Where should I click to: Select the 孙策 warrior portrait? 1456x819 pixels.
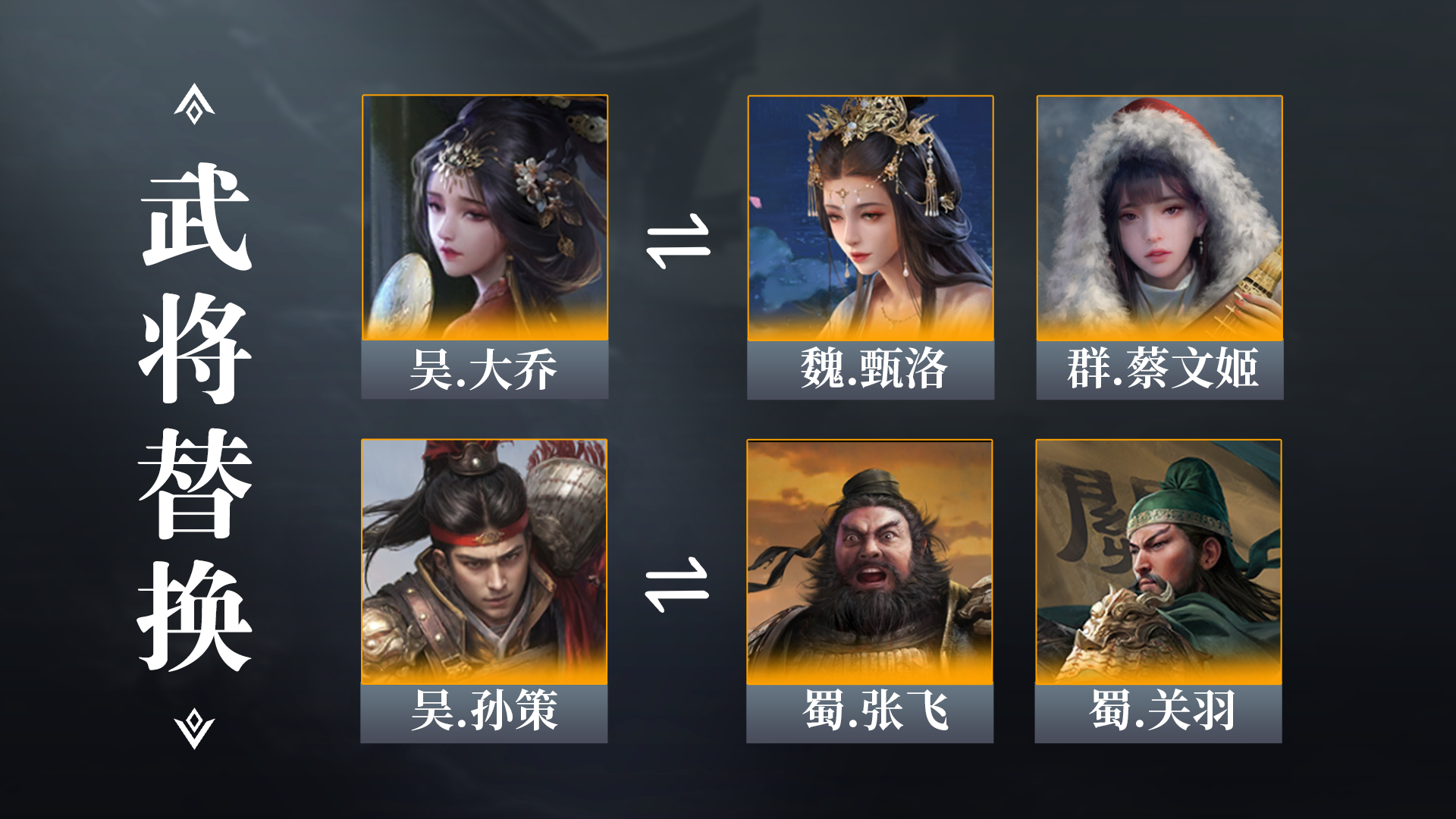484,562
